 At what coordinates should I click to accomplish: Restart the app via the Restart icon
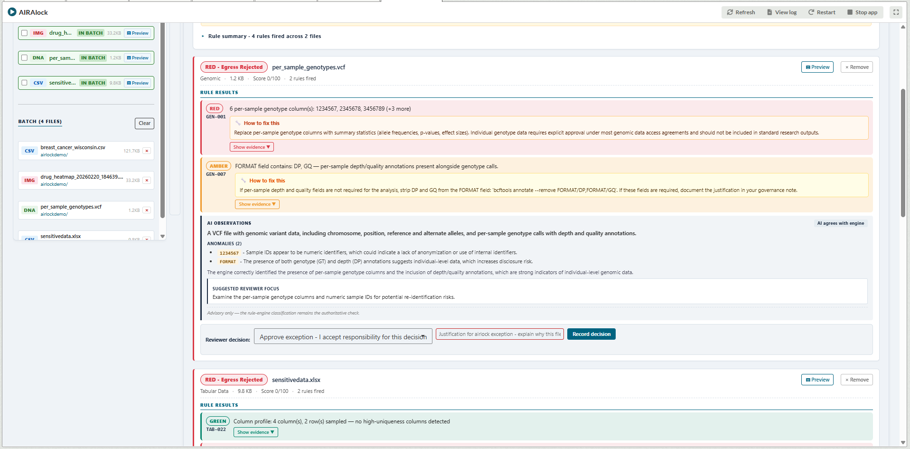(x=811, y=12)
